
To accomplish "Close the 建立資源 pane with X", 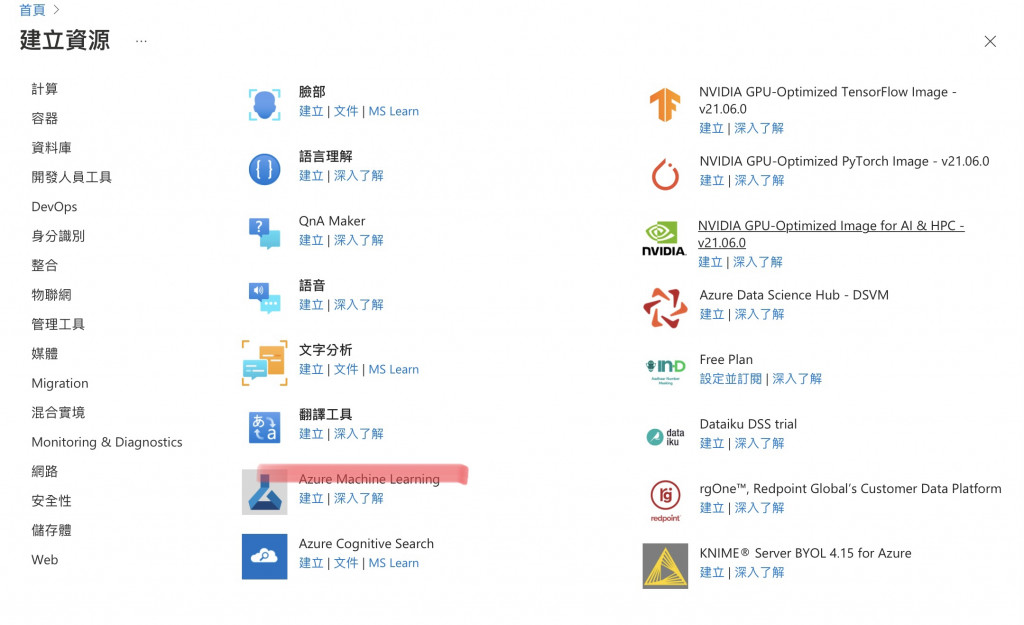I will coord(990,41).
